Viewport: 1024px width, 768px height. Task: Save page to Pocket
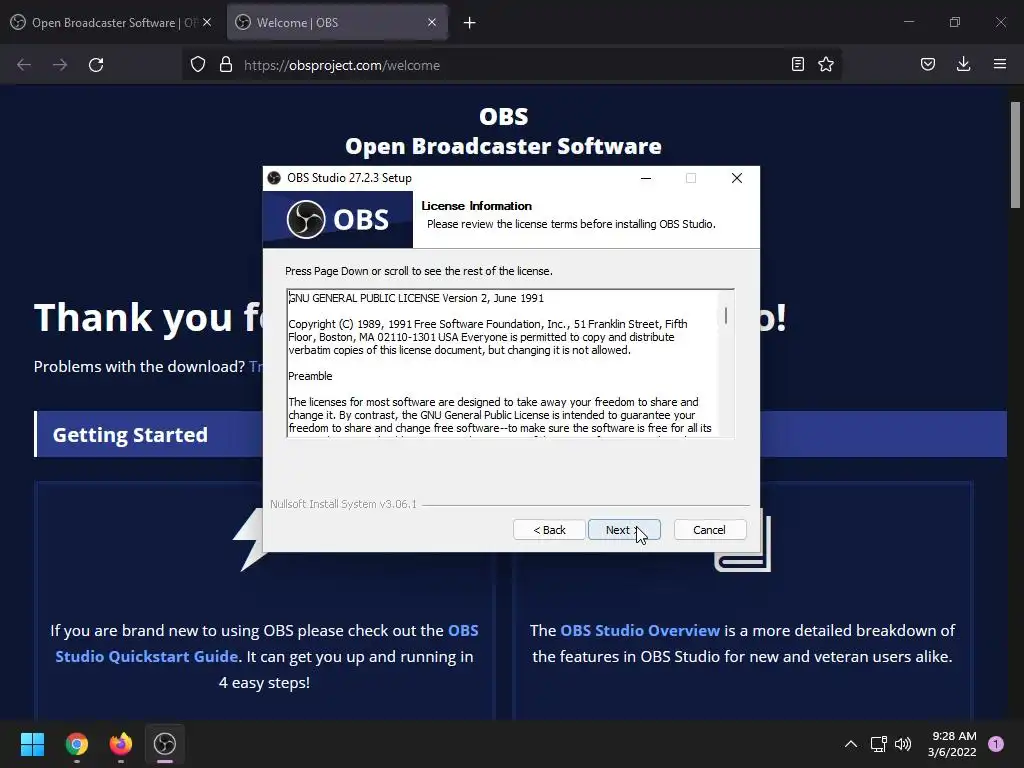pos(928,64)
